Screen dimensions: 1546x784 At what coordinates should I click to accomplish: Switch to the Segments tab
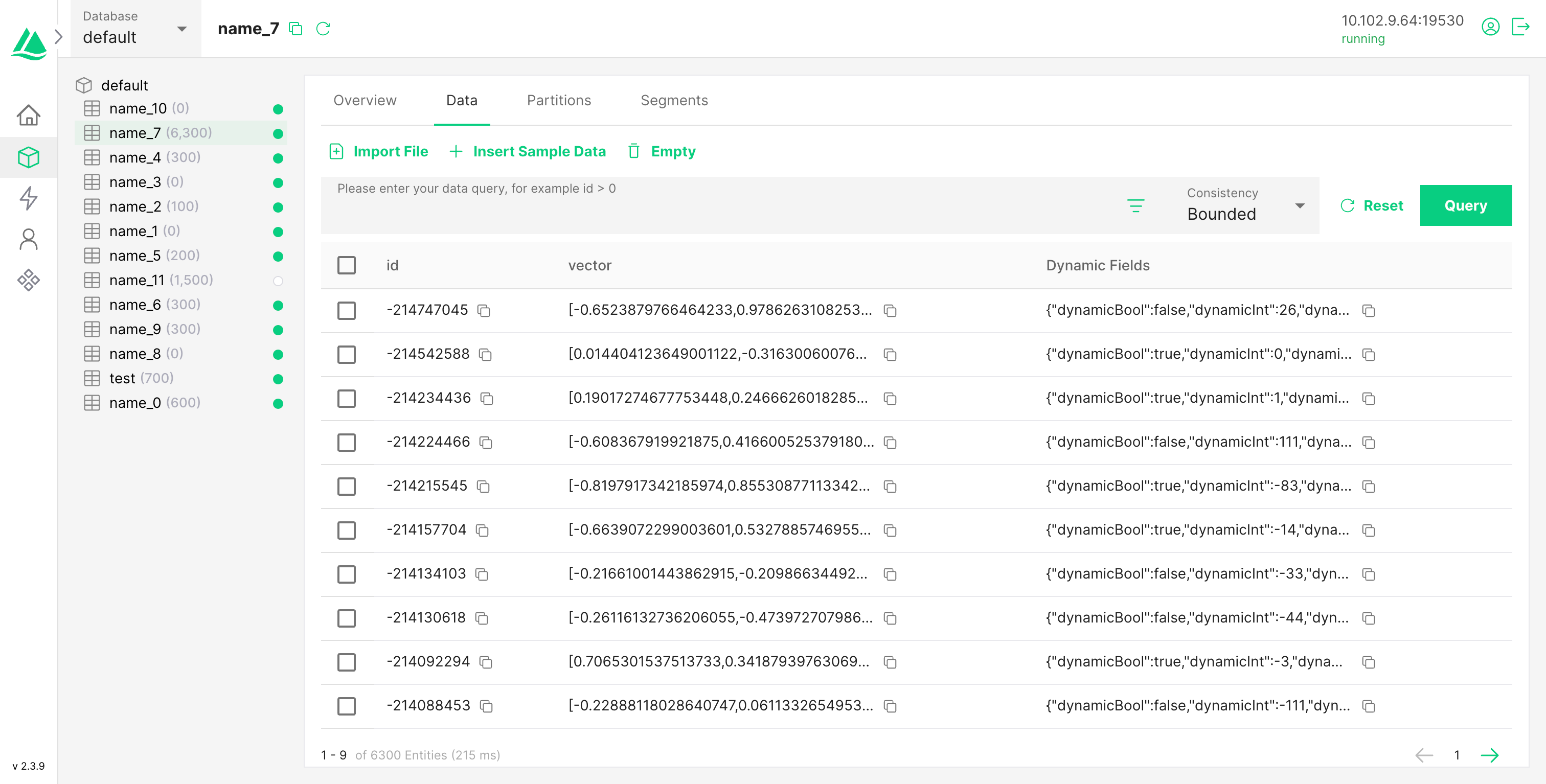pyautogui.click(x=673, y=100)
